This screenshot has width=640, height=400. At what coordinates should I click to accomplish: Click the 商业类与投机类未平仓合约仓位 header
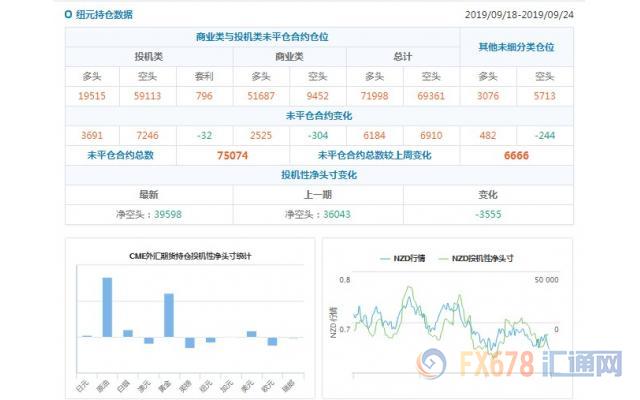(262, 37)
